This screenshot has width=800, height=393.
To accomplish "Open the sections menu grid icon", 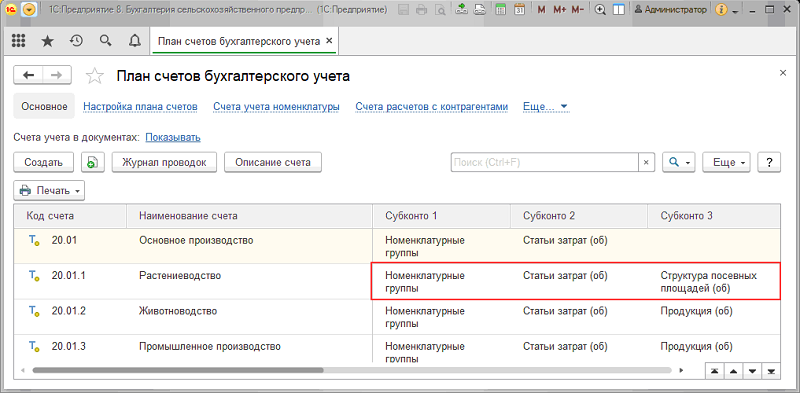I will click(18, 41).
